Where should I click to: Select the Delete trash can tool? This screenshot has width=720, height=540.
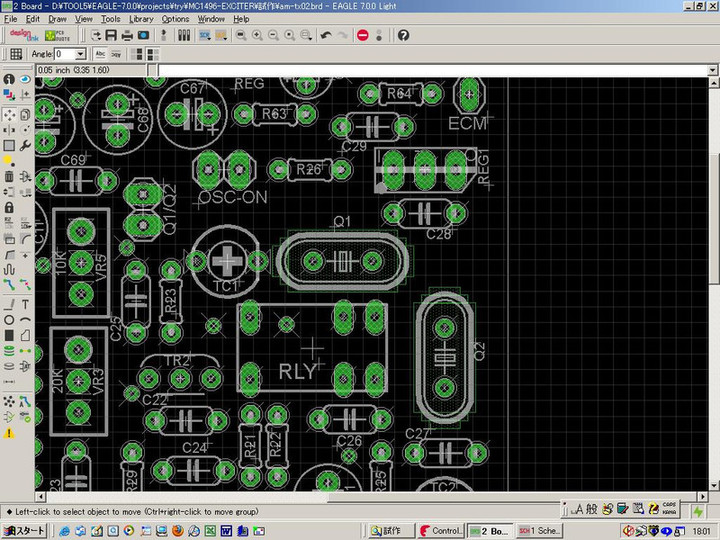click(x=9, y=176)
